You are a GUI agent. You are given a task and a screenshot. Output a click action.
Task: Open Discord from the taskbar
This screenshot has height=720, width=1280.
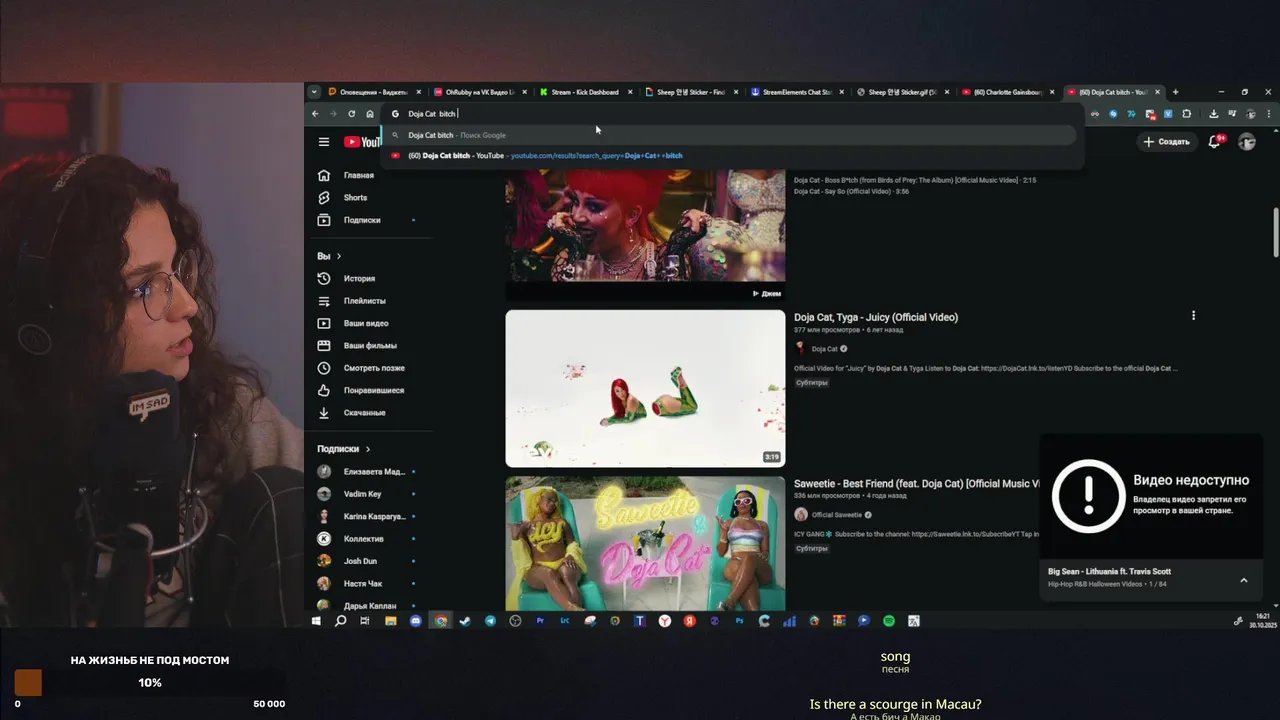tap(416, 621)
